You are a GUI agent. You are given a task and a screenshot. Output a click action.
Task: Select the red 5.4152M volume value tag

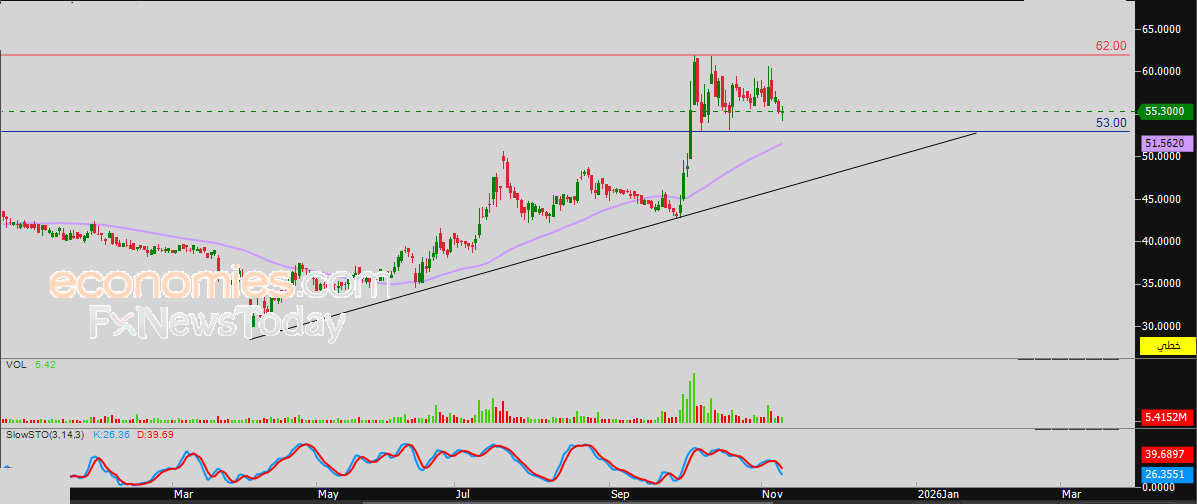pos(1166,417)
